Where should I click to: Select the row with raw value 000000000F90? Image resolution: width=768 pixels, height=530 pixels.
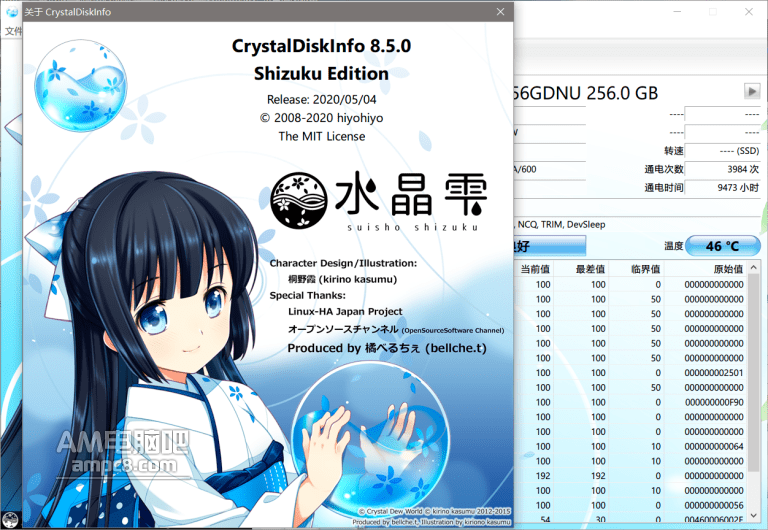coord(631,402)
